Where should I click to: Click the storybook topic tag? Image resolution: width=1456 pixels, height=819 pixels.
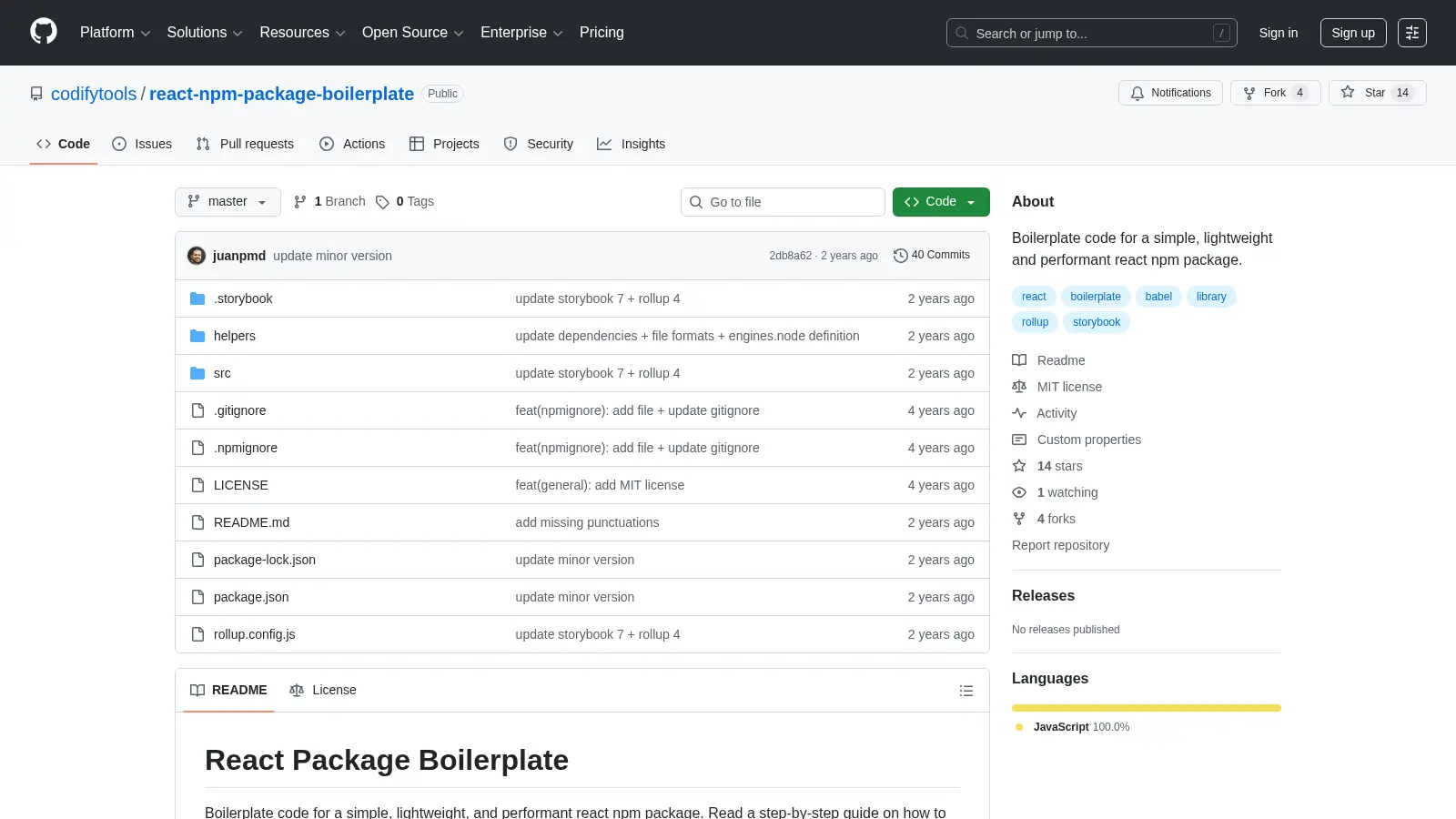[x=1097, y=322]
